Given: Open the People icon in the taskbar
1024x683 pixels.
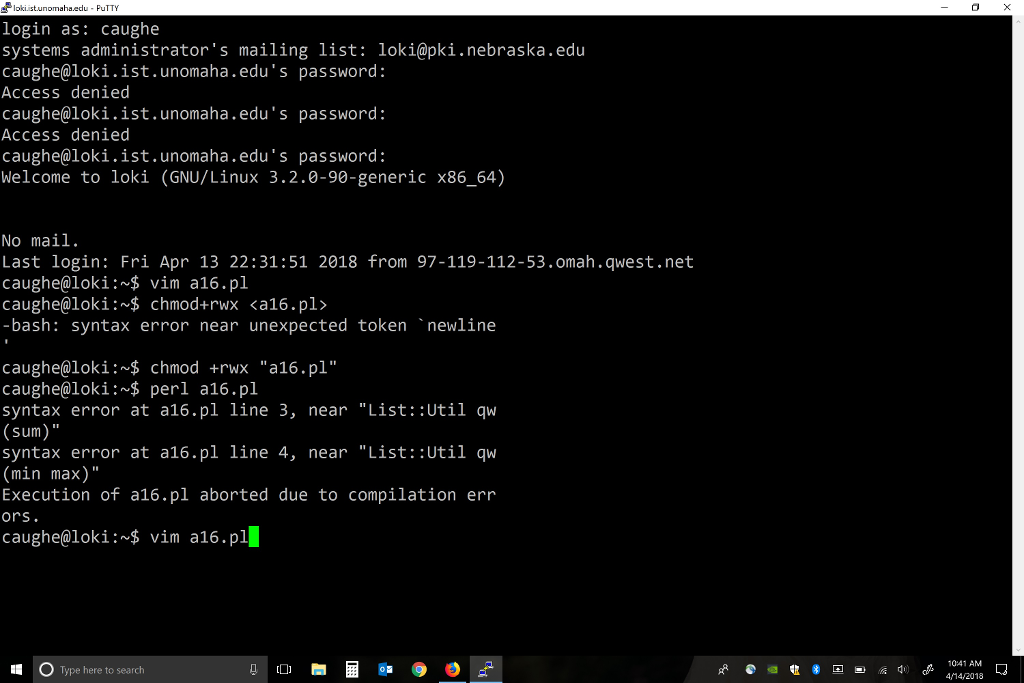Looking at the screenshot, I should coord(723,669).
